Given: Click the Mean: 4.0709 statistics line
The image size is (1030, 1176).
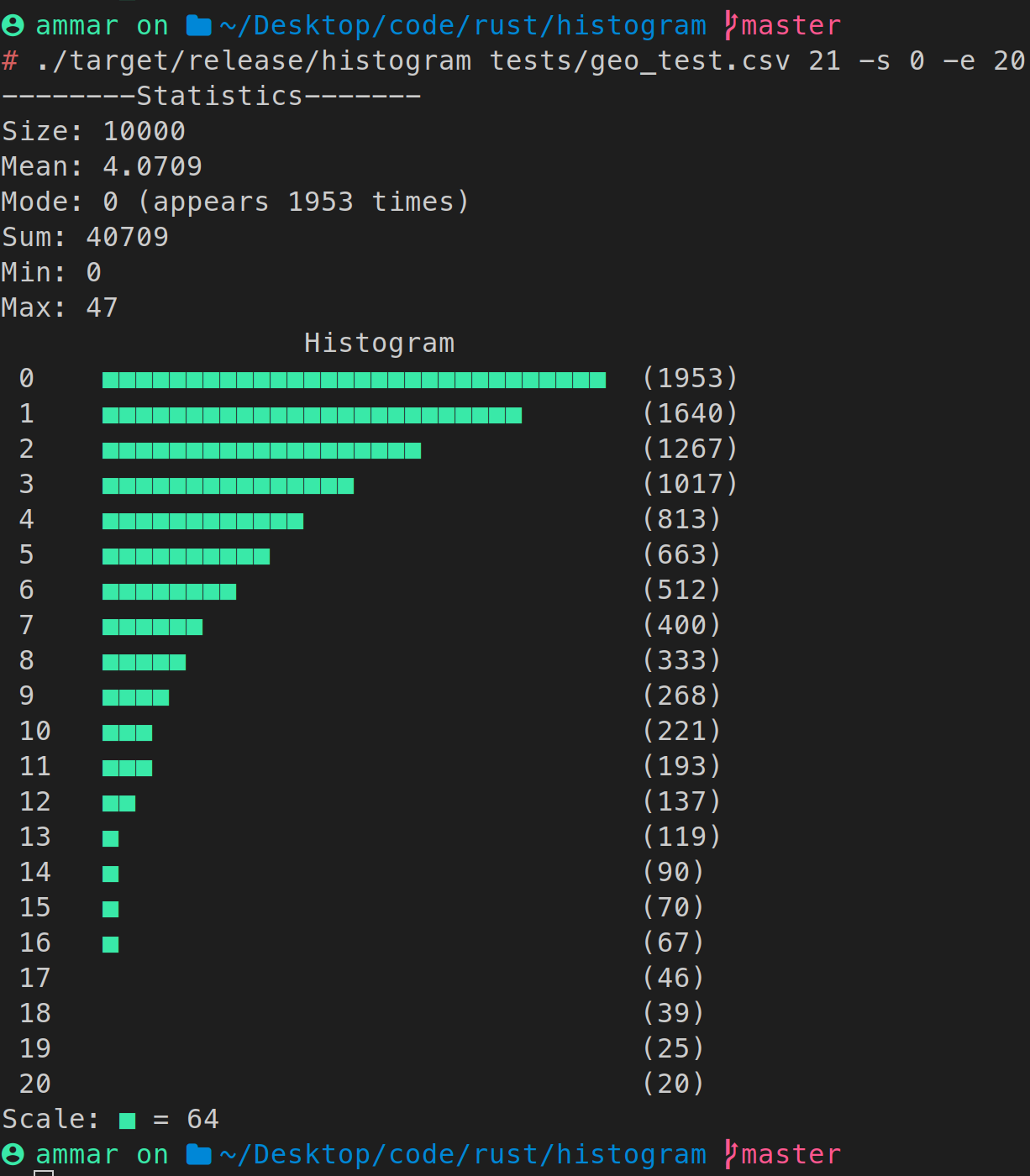Looking at the screenshot, I should (101, 166).
